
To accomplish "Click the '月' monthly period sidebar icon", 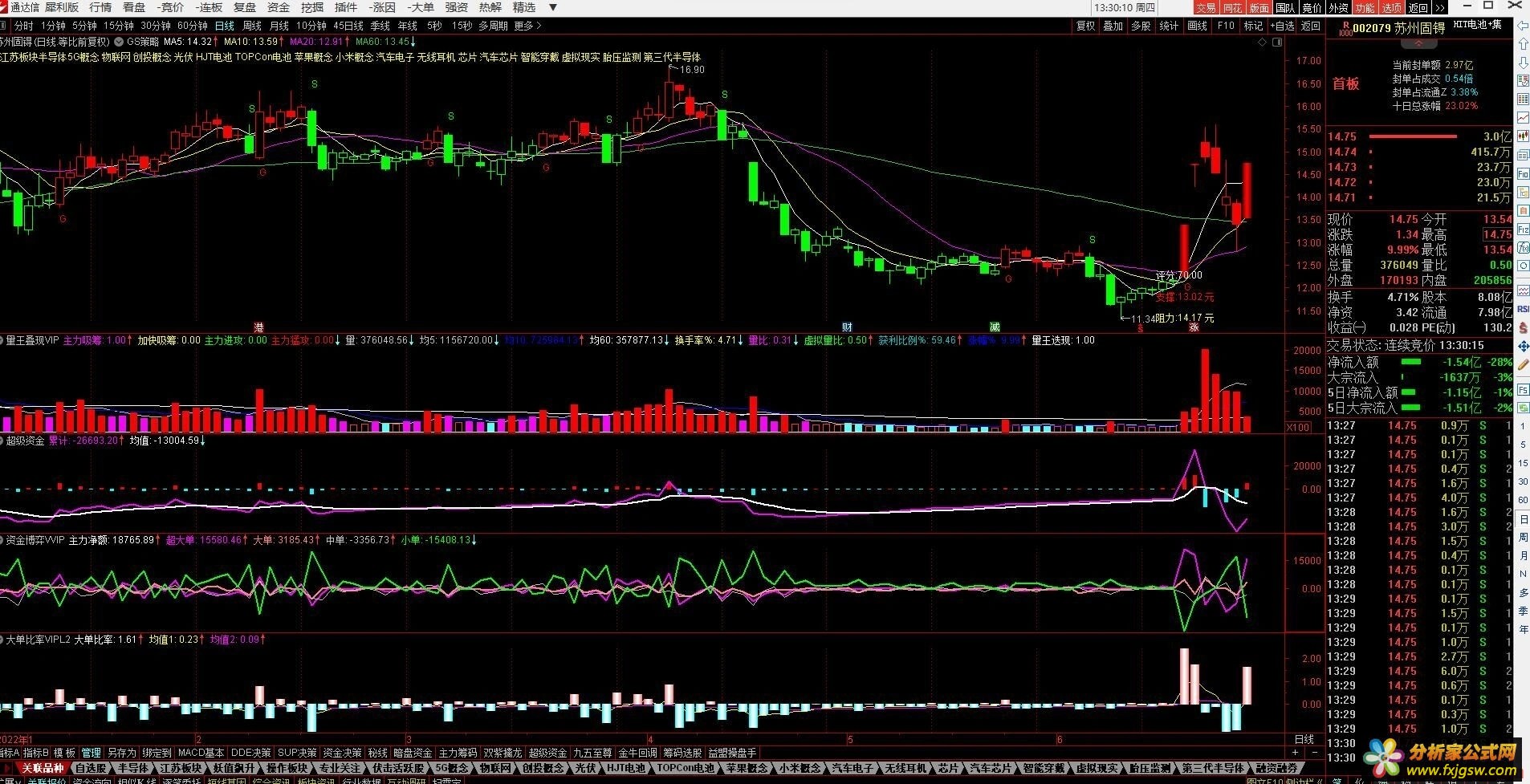I will pyautogui.click(x=1524, y=555).
